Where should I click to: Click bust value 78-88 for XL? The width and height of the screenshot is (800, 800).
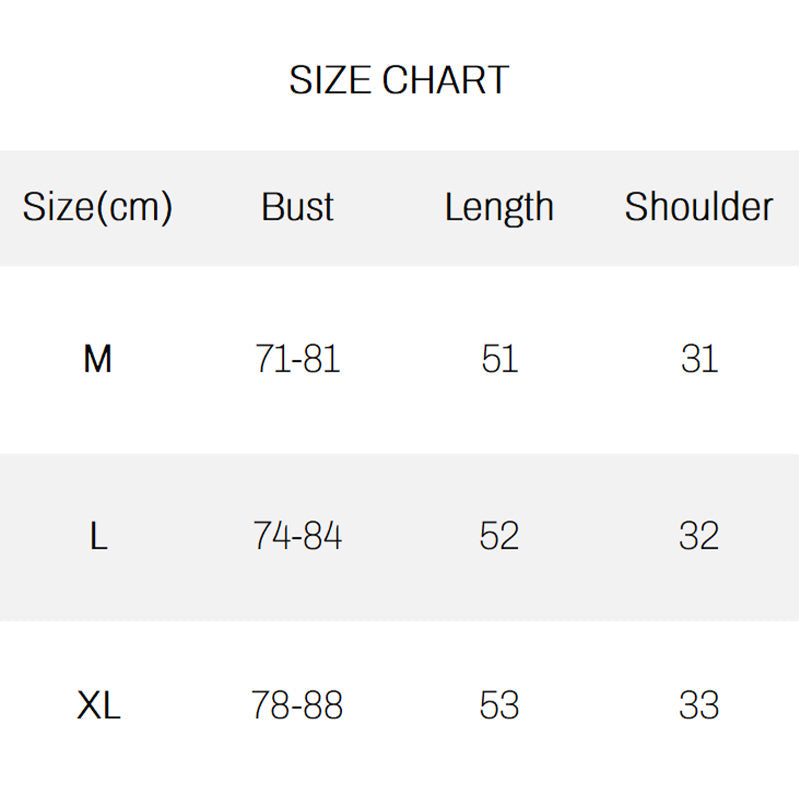(297, 706)
